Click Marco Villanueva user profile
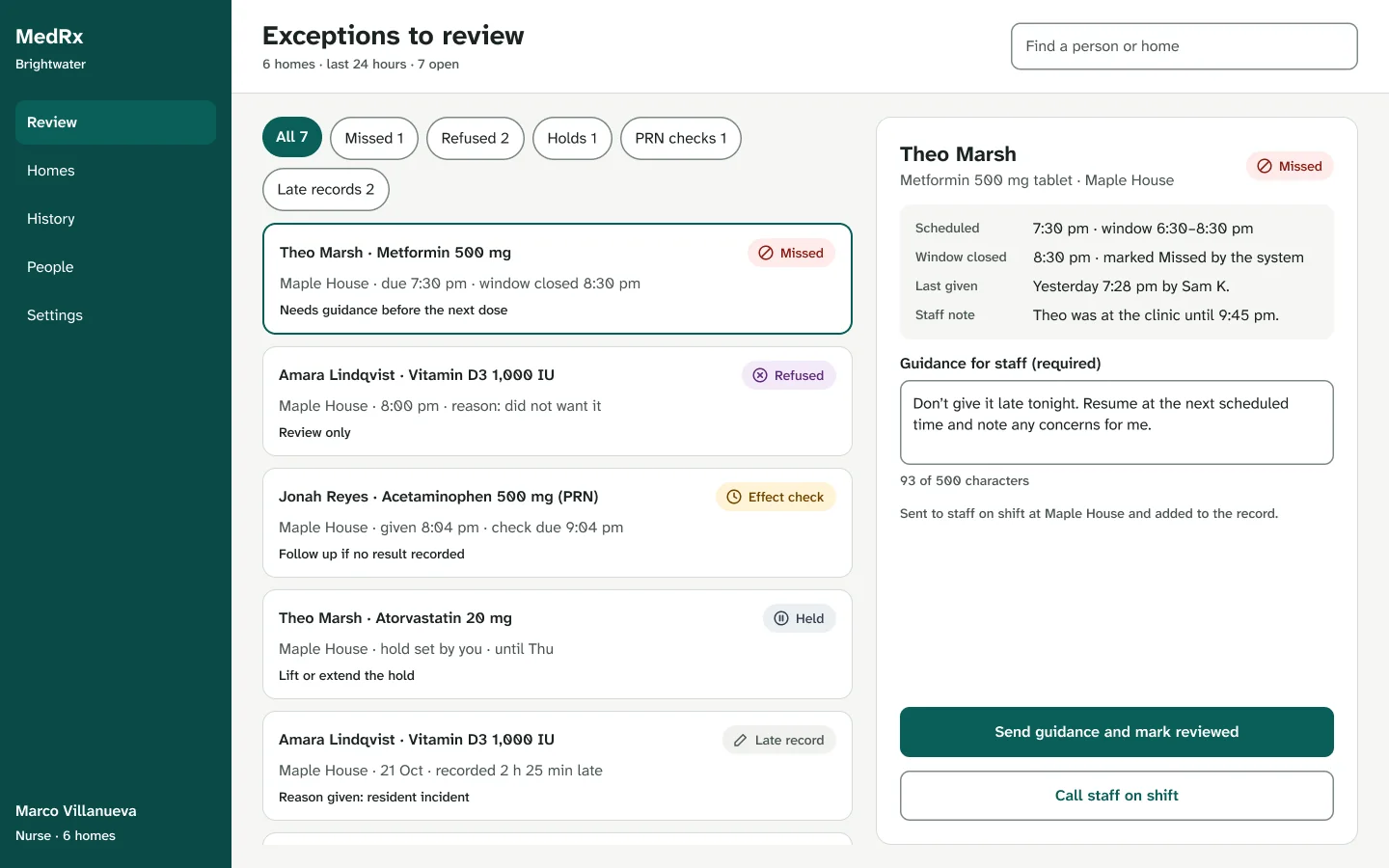1389x868 pixels. [x=76, y=823]
